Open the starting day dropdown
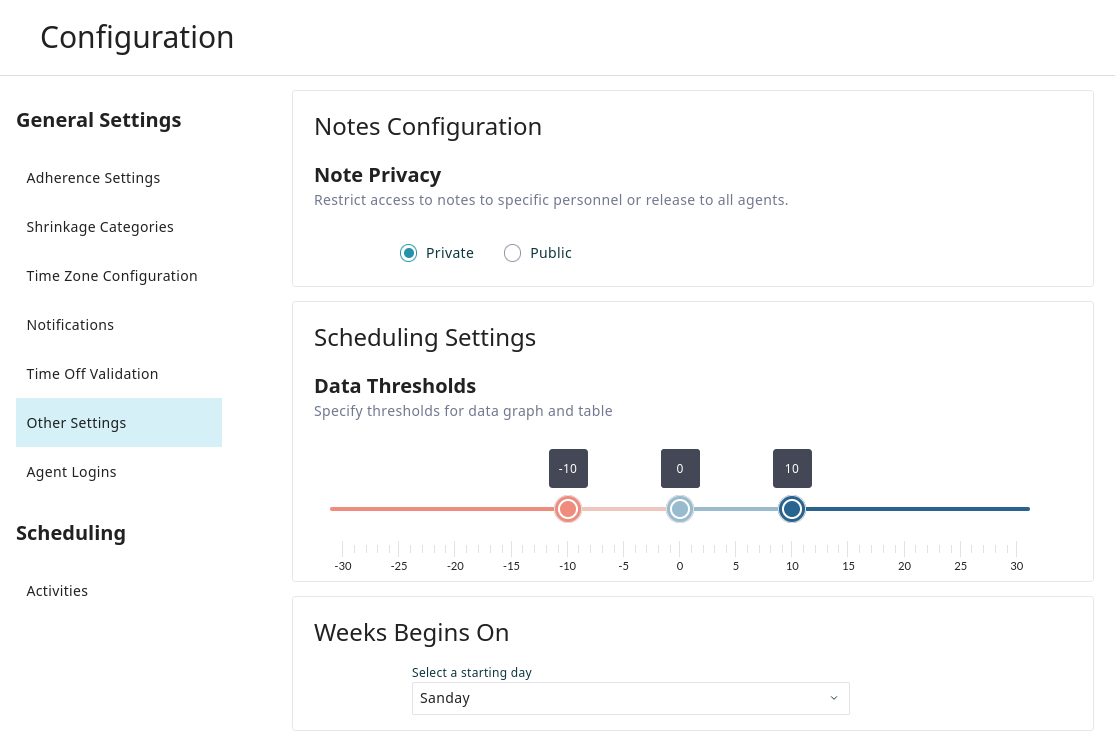 pos(620,699)
